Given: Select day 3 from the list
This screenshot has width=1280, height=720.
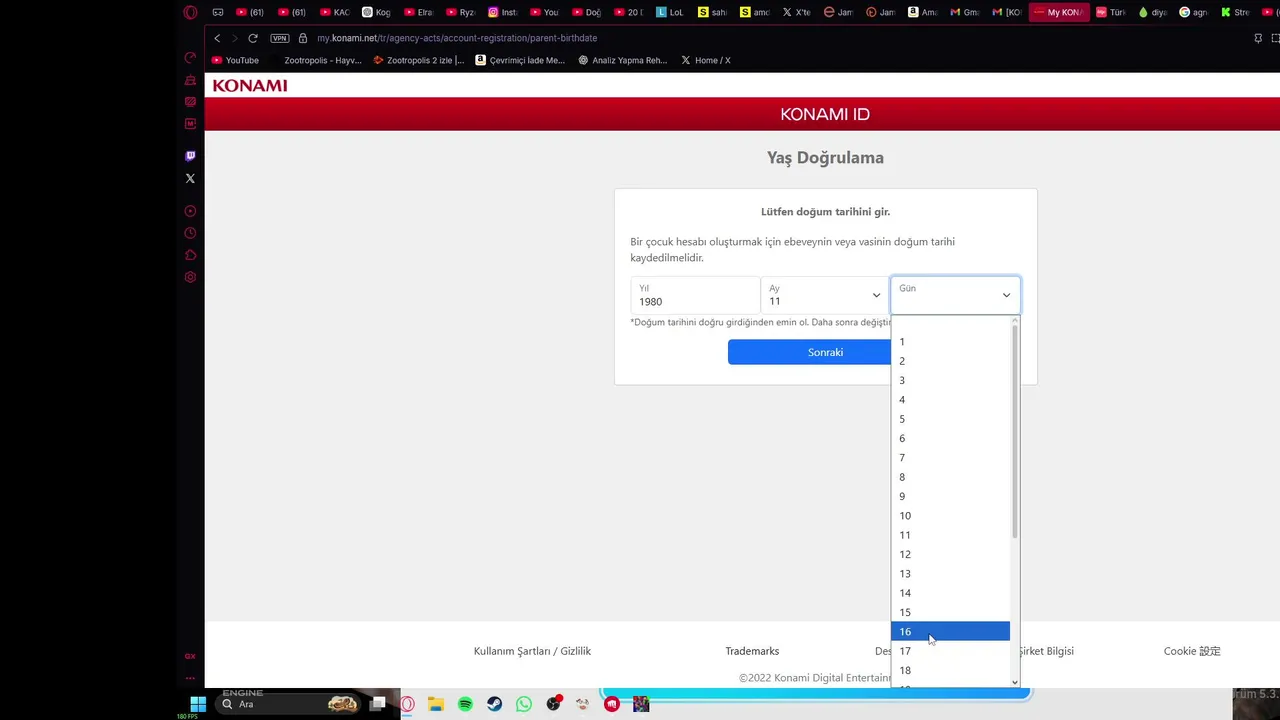Looking at the screenshot, I should point(950,380).
